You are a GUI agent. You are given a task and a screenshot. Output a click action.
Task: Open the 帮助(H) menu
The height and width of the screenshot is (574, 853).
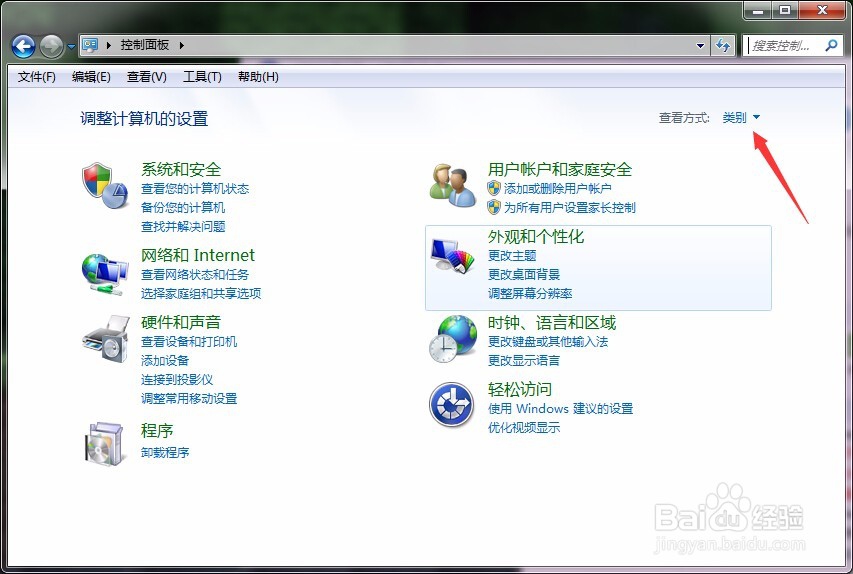258,77
